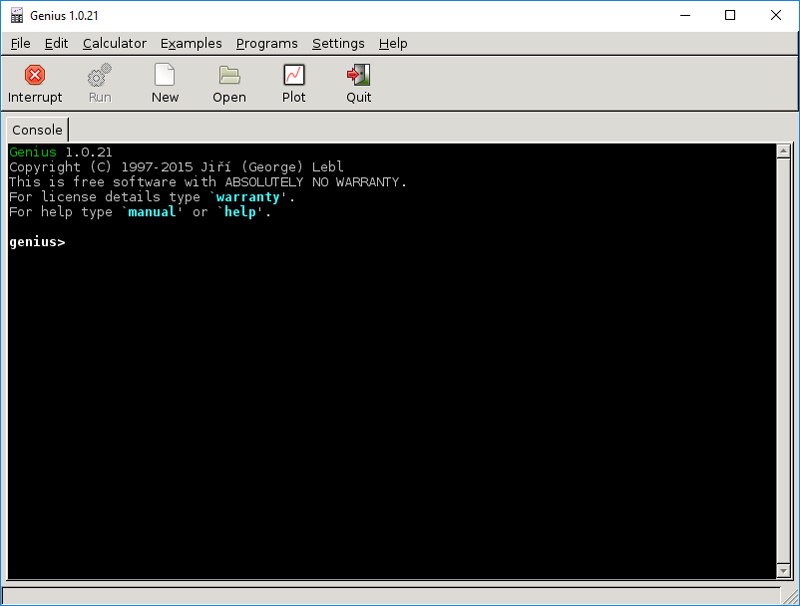Image resolution: width=800 pixels, height=606 pixels.
Task: Click the vertical scrollbar track in console
Action: coord(784,360)
